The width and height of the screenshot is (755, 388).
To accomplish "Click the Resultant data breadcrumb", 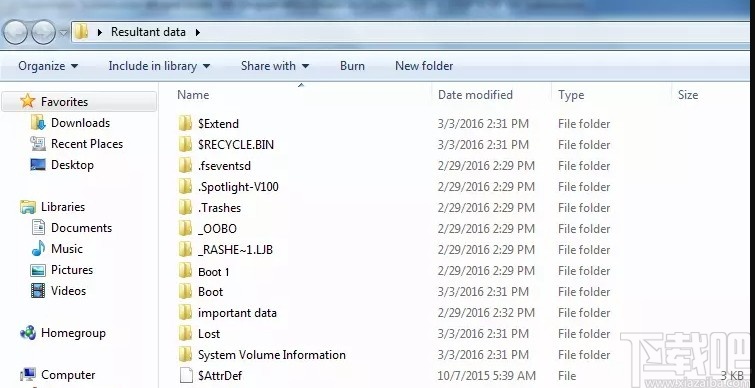I will click(148, 32).
